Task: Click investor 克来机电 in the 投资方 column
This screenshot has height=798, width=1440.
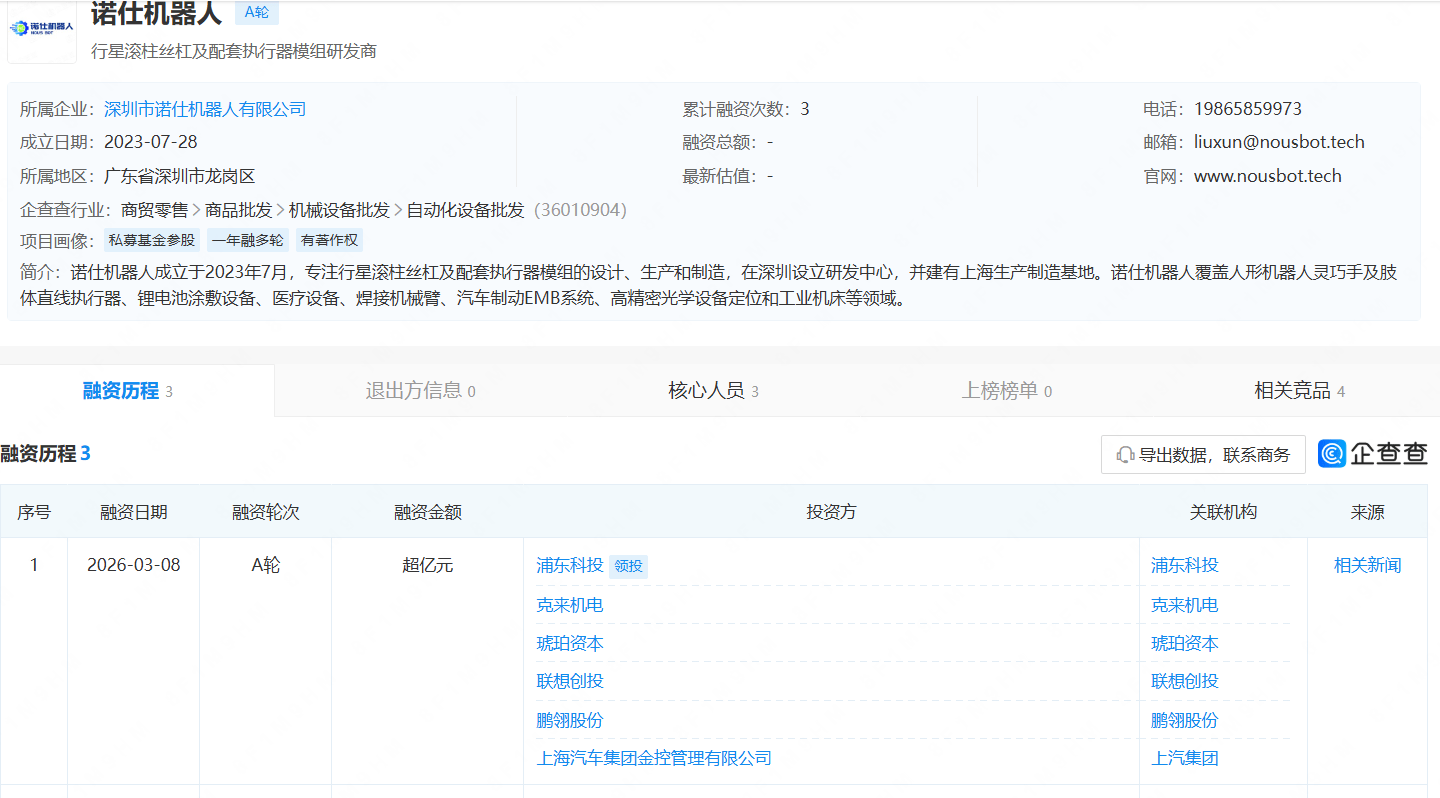Action: click(570, 605)
